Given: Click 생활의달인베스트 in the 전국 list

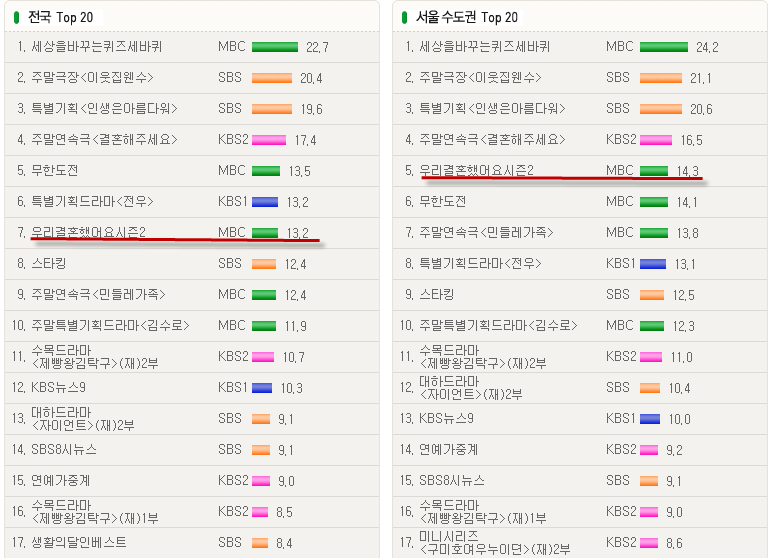Looking at the screenshot, I should click(x=79, y=543).
